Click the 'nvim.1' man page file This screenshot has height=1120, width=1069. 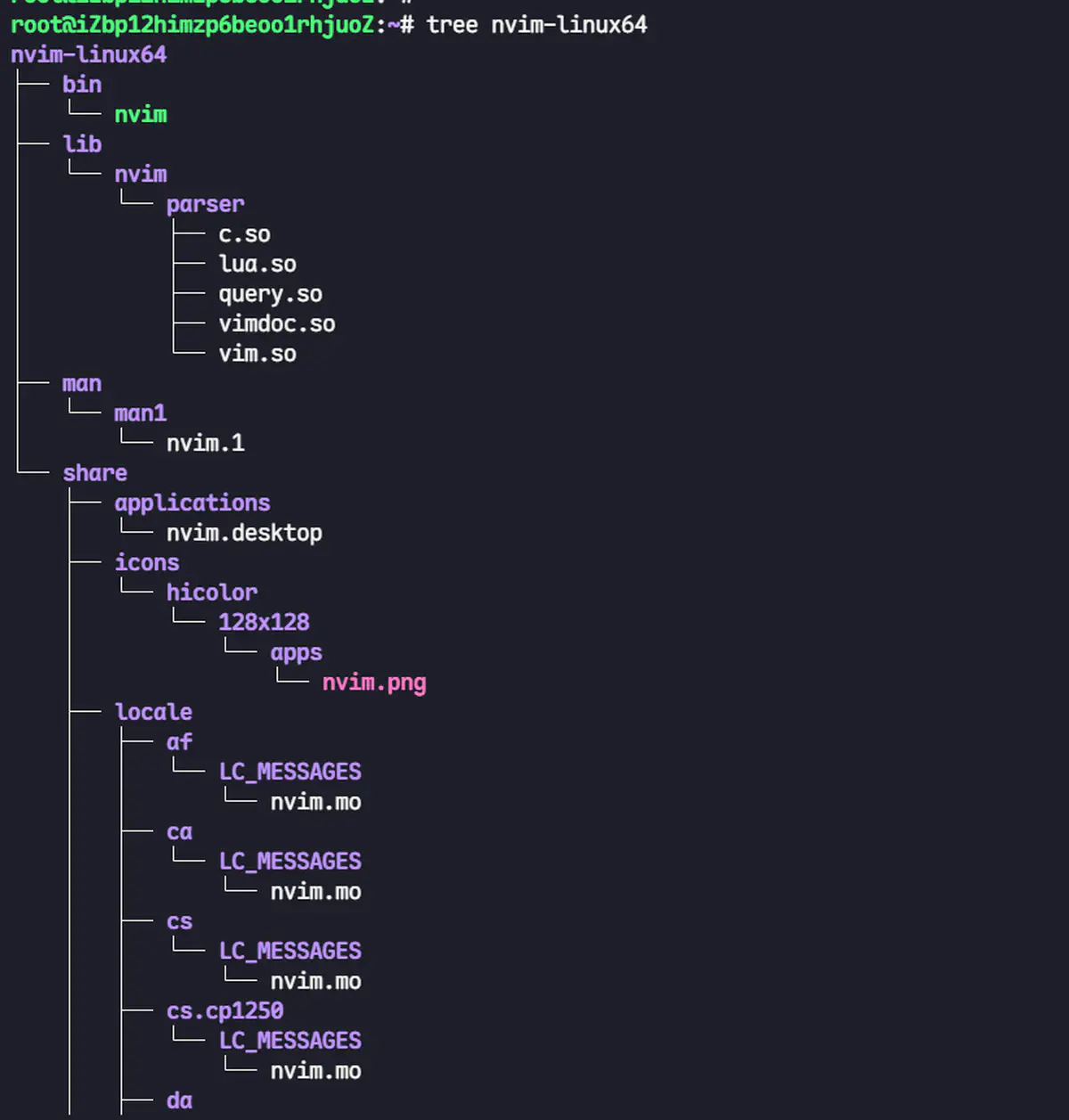tap(205, 444)
